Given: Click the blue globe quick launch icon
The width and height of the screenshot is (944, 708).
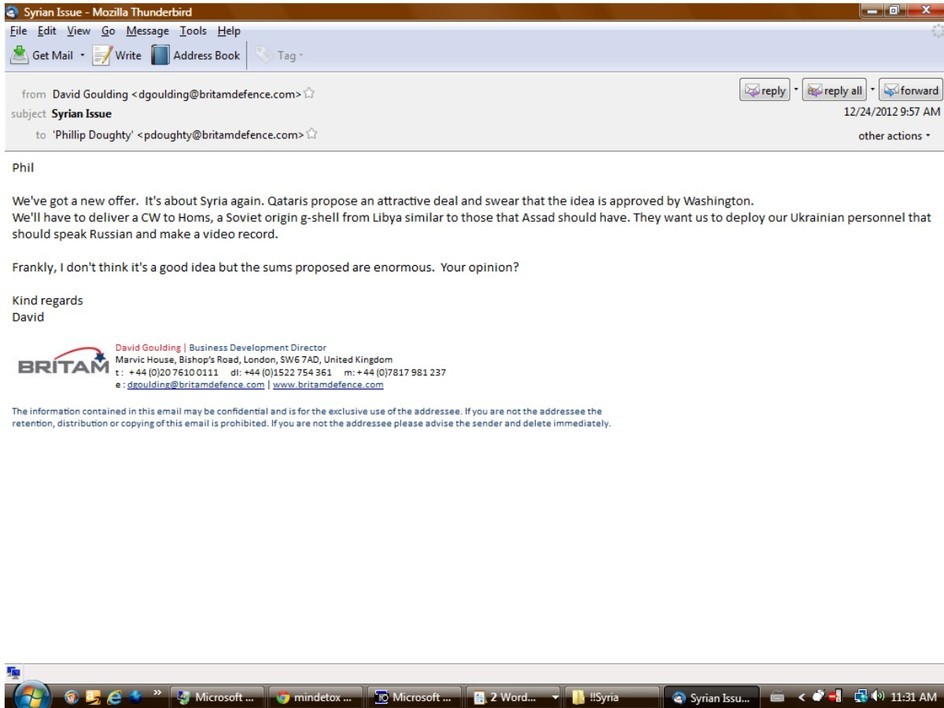Looking at the screenshot, I should [x=136, y=697].
